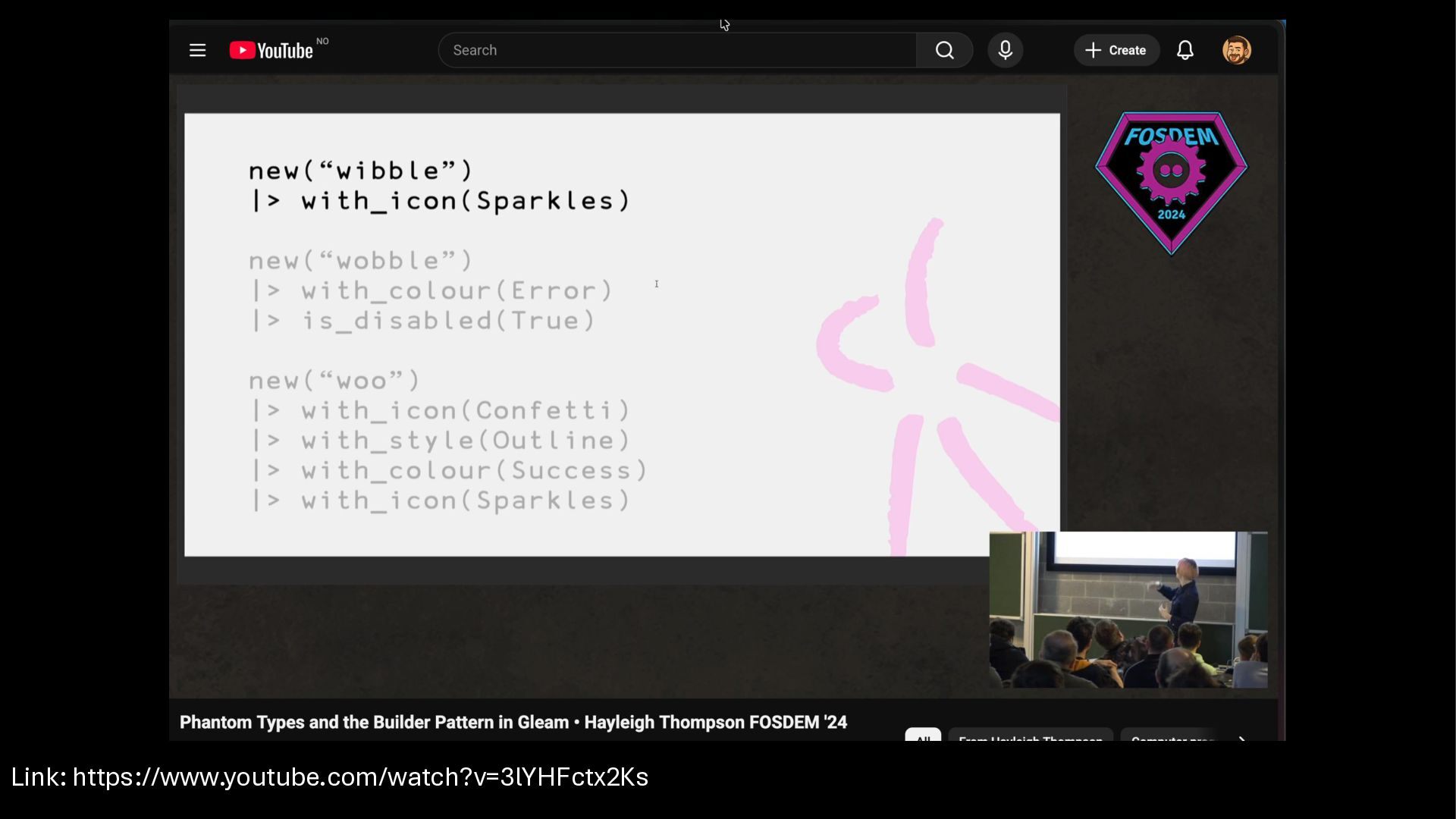Open the notifications bell
The image size is (1456, 819).
1185,51
